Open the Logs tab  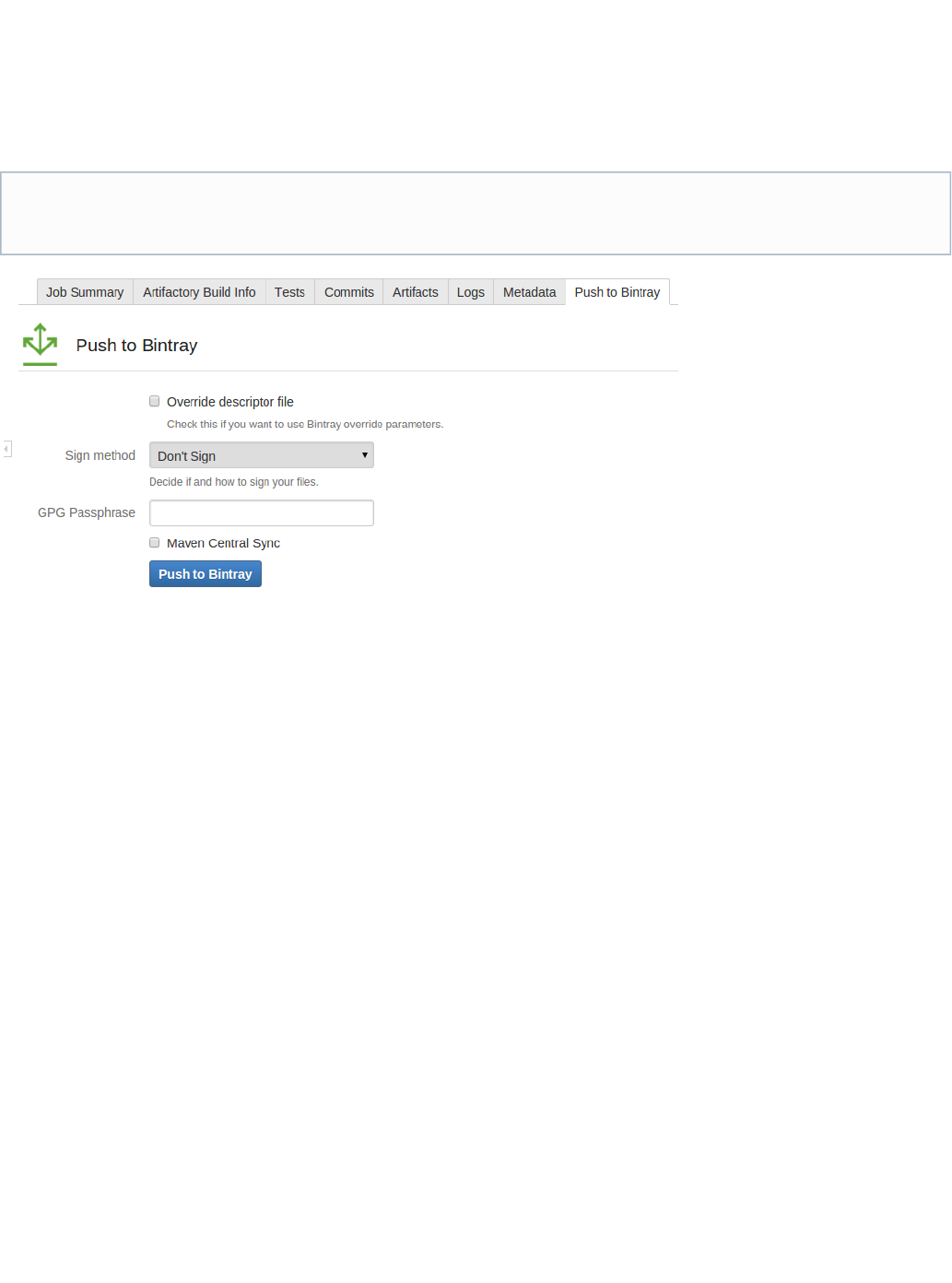pos(470,292)
